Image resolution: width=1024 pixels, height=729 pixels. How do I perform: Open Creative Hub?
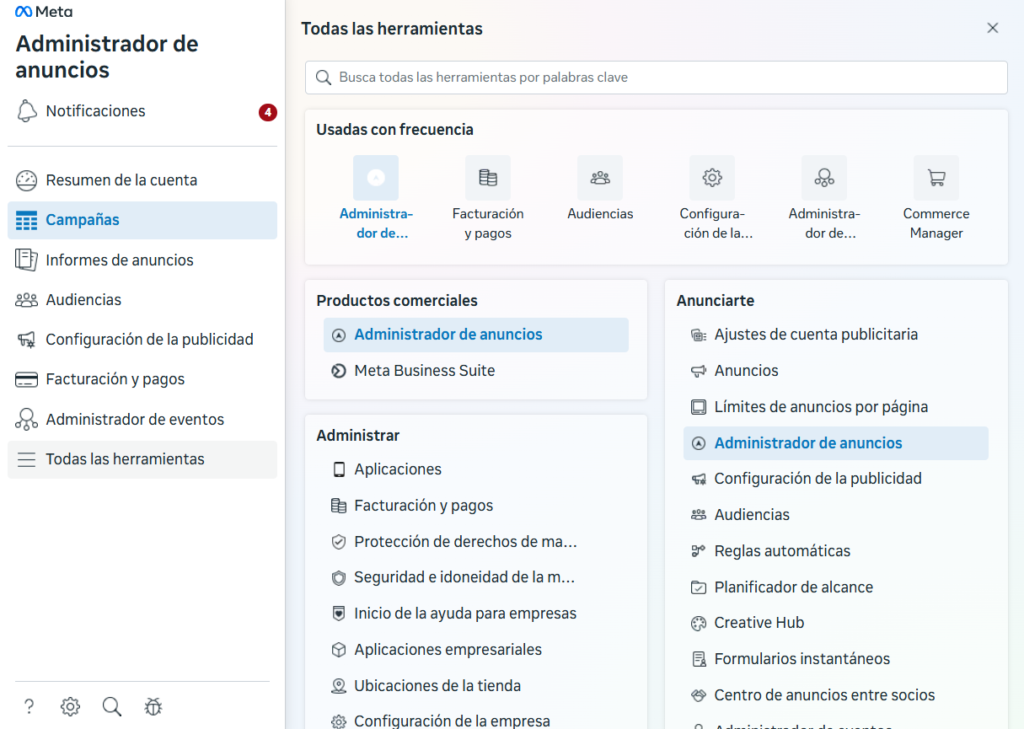click(x=836, y=623)
